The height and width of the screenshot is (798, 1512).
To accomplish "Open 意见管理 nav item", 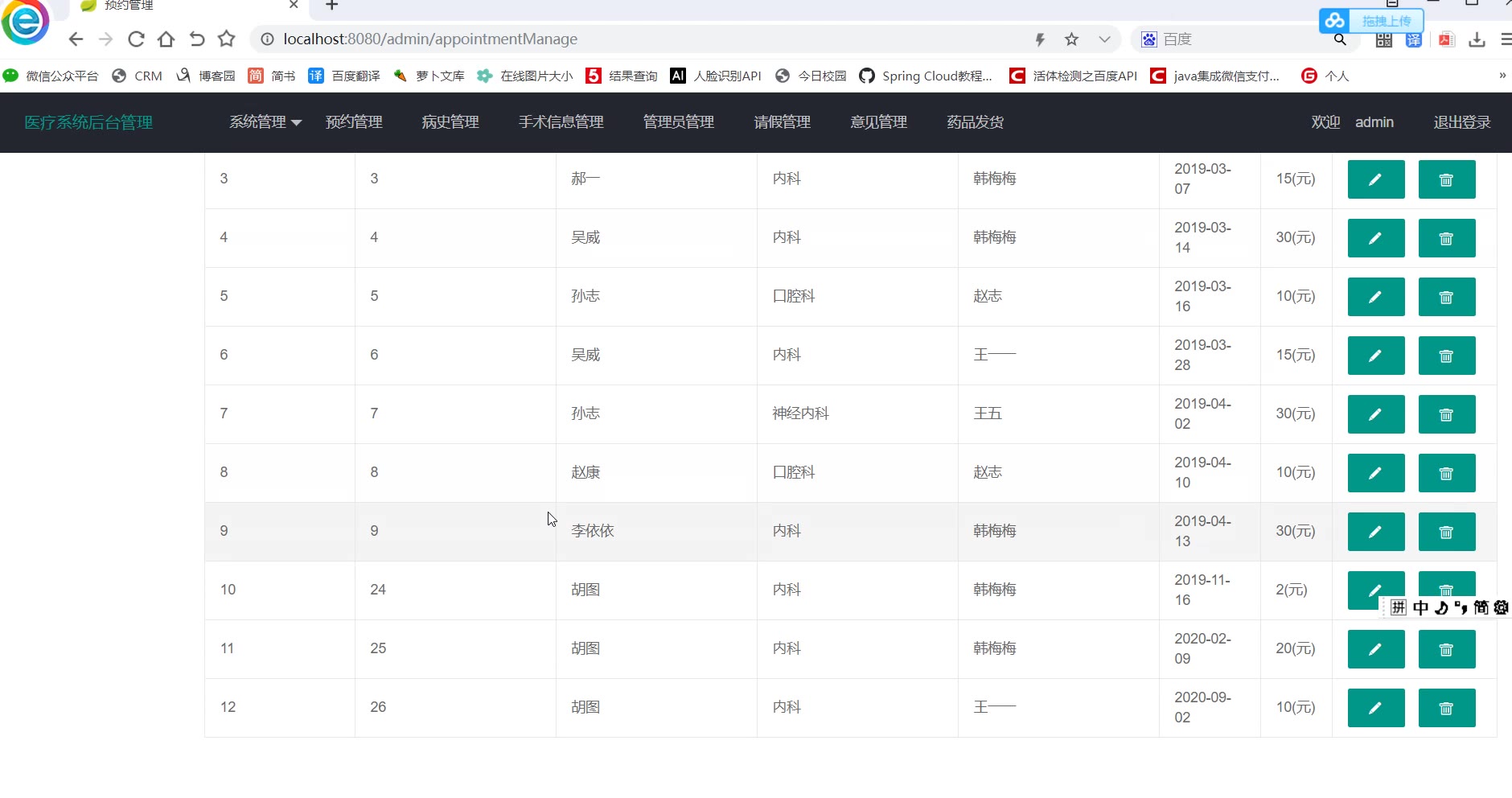I will [879, 122].
